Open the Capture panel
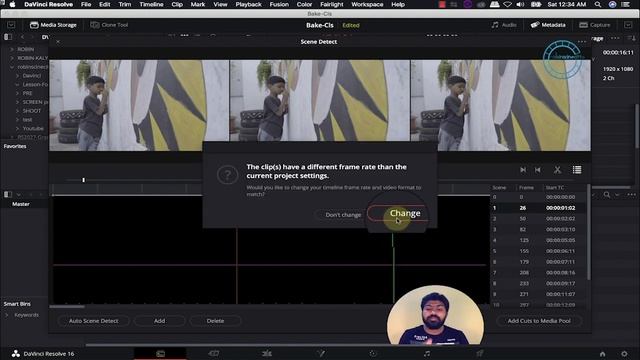Image resolution: width=640 pixels, height=360 pixels. pos(595,25)
